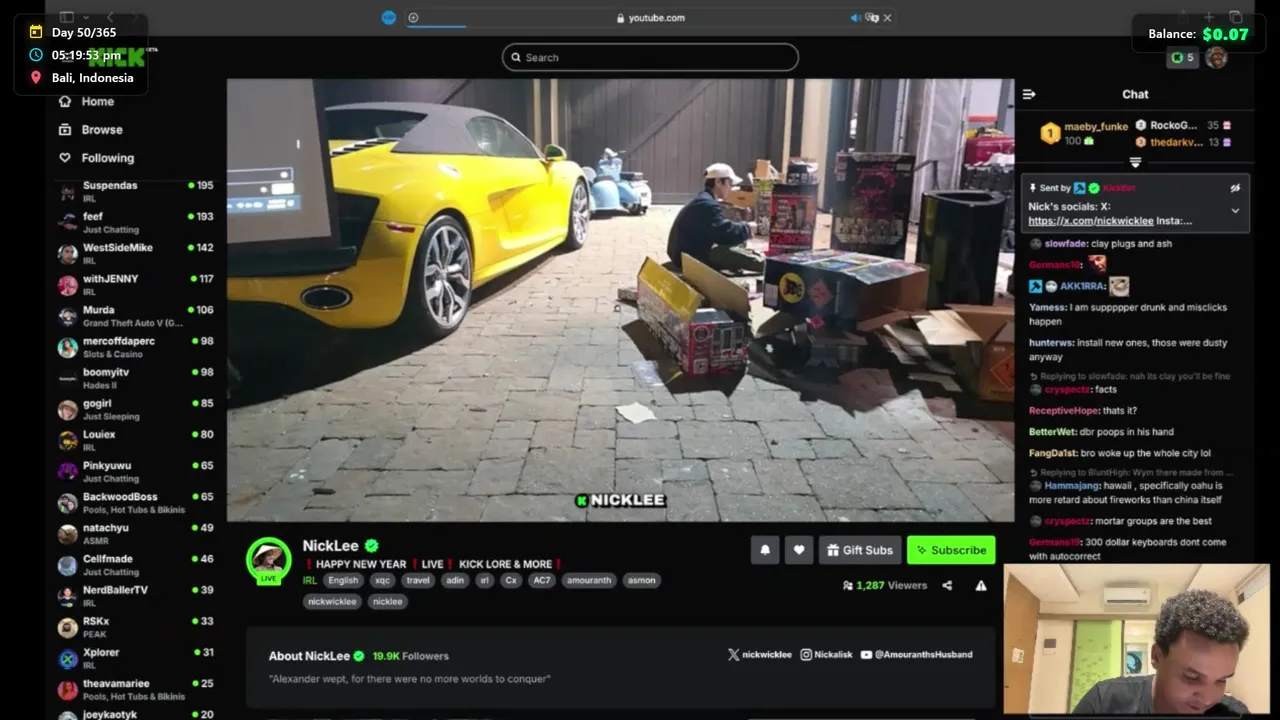This screenshot has height=720, width=1280.
Task: Open the Instagram Nickalisk social link
Action: point(826,654)
